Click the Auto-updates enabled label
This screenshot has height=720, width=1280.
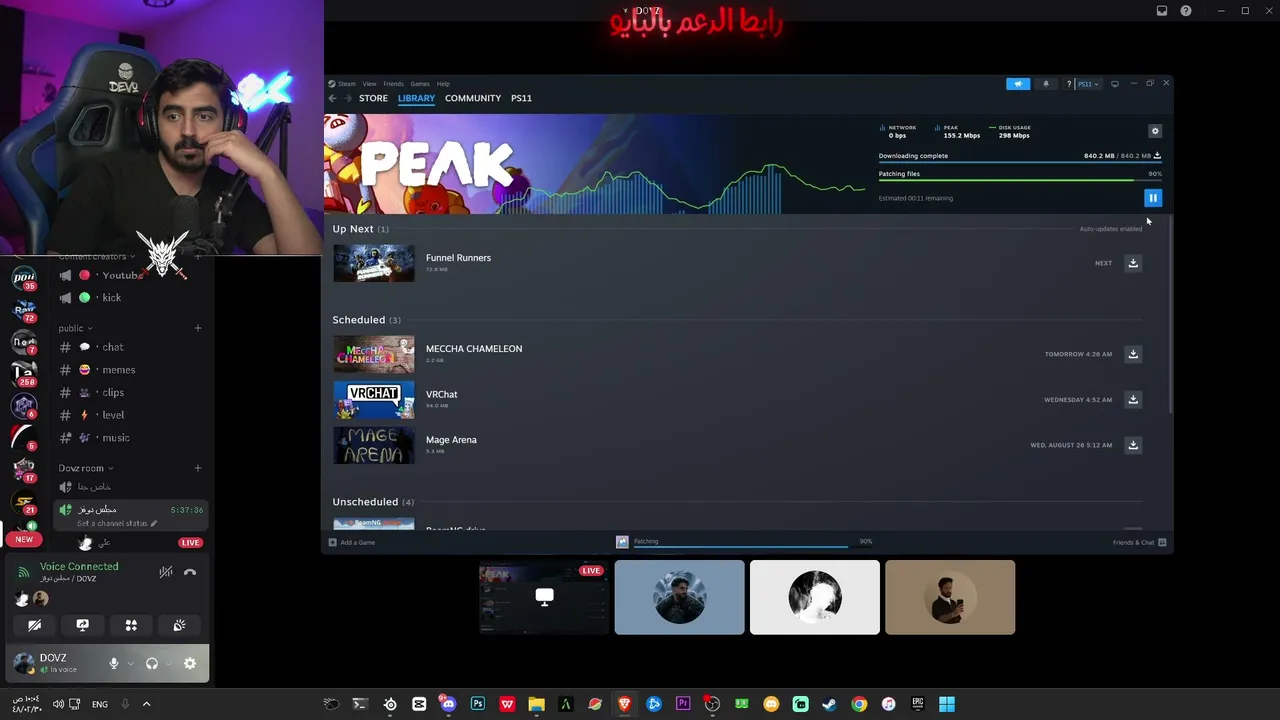click(1111, 229)
